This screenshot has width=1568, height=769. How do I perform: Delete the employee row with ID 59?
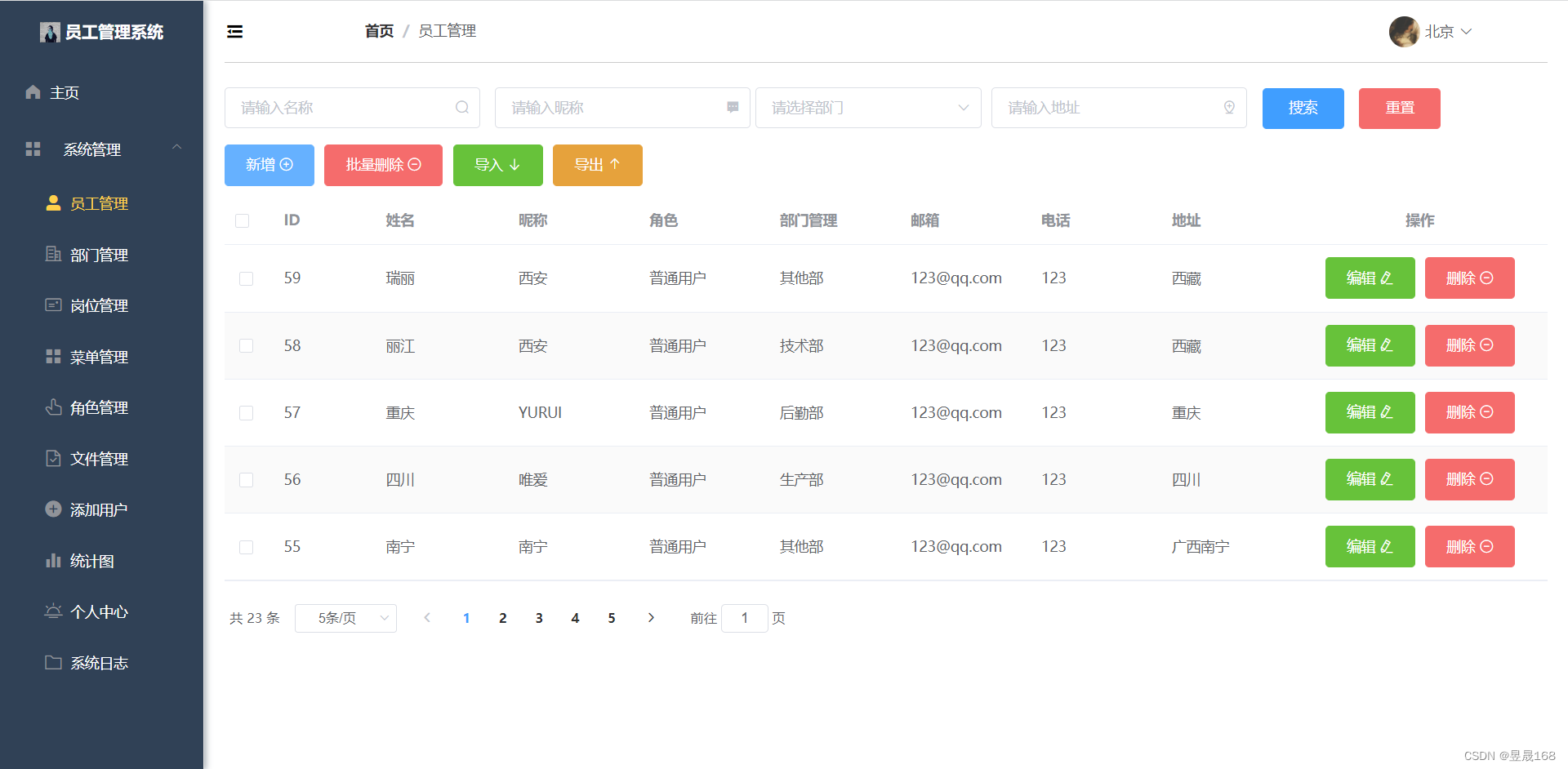click(1470, 278)
